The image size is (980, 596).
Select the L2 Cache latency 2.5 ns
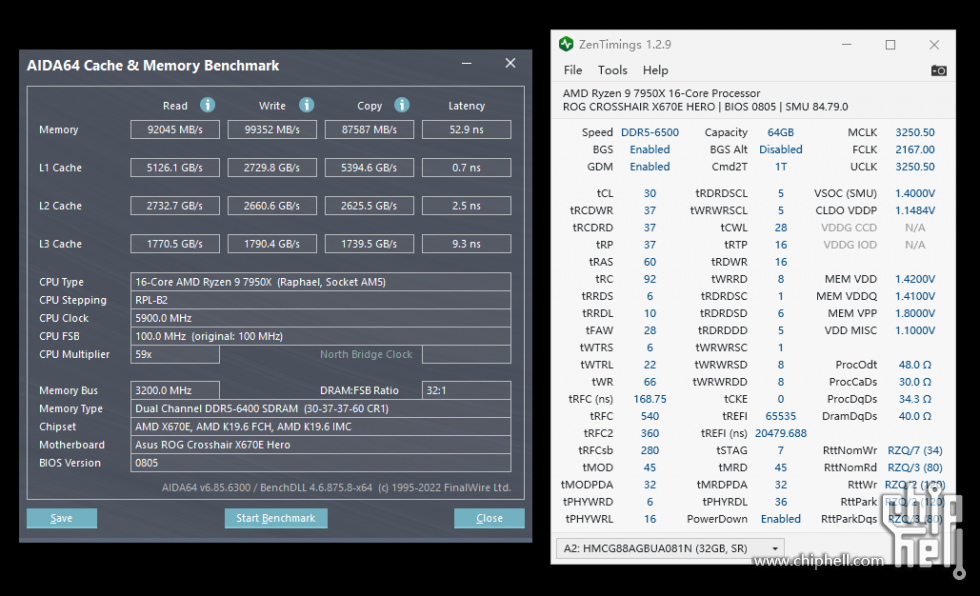pyautogui.click(x=466, y=206)
